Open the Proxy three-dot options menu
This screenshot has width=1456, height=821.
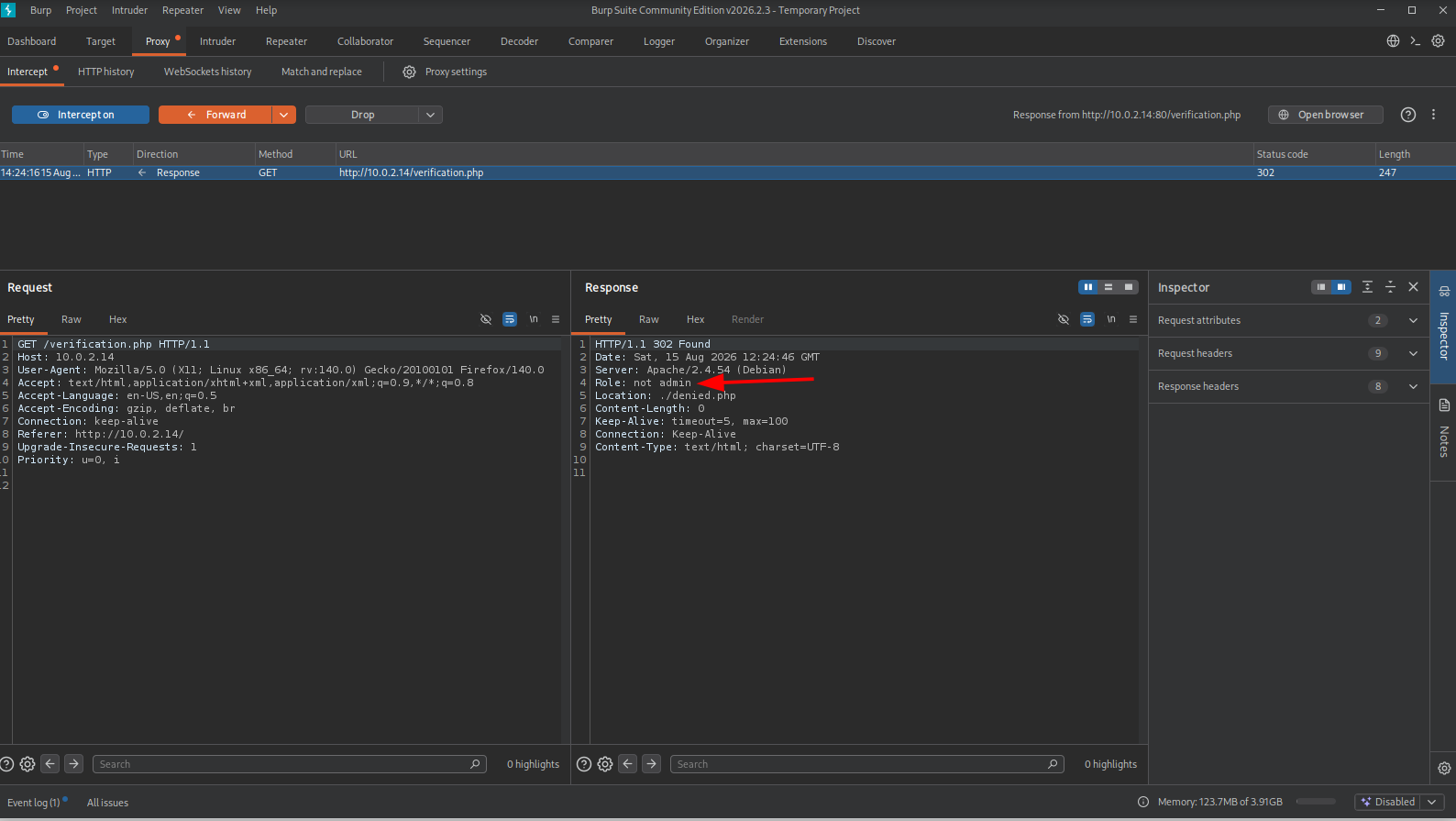coord(1434,115)
